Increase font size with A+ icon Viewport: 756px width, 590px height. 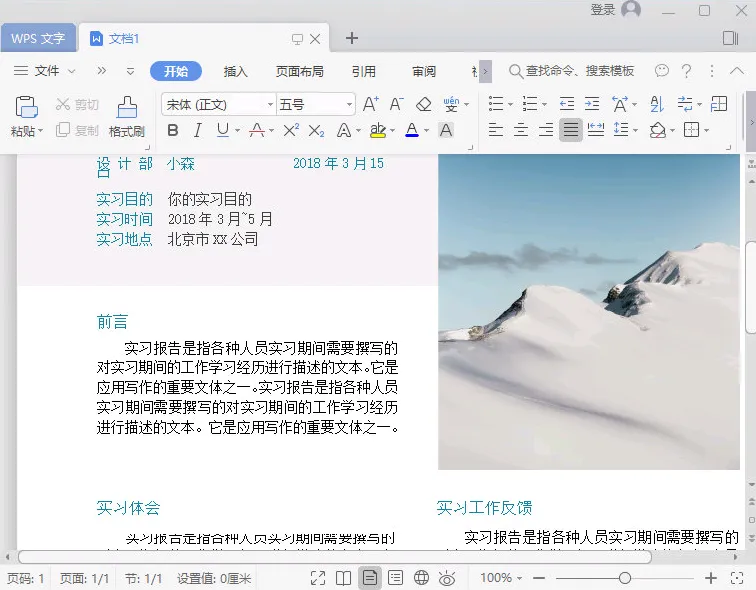370,104
